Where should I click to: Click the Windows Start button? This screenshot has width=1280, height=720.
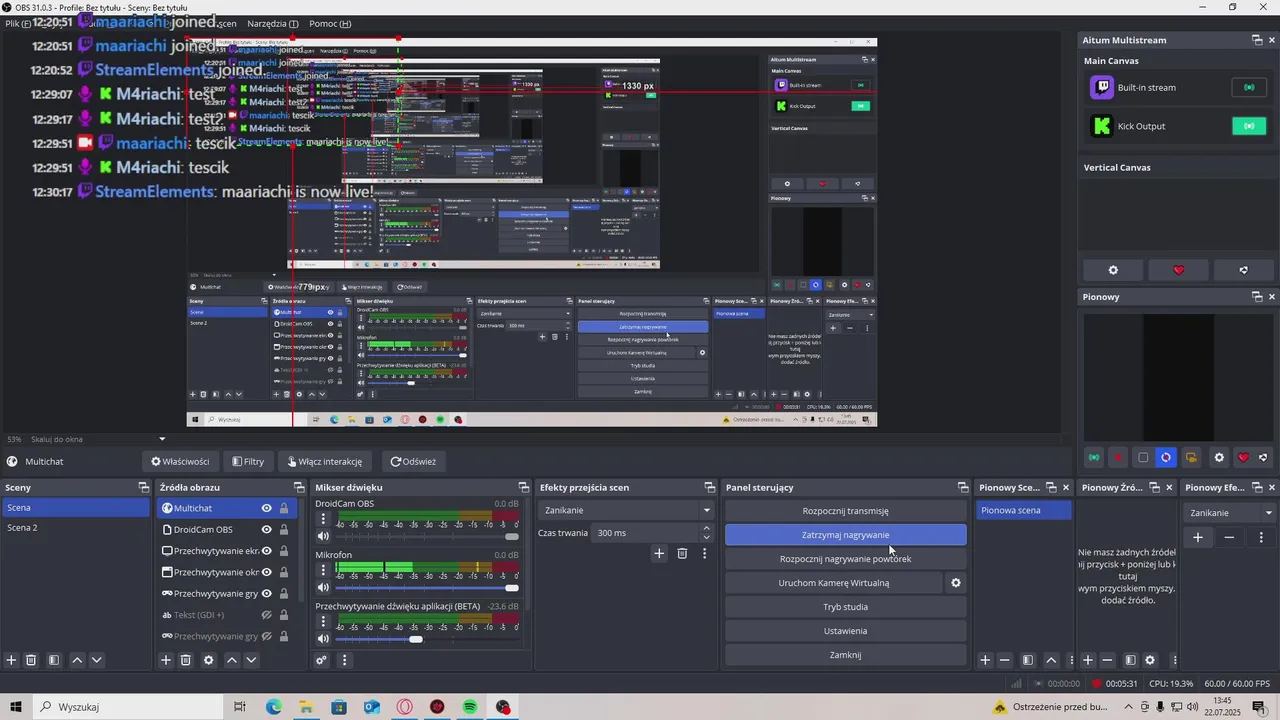click(16, 707)
